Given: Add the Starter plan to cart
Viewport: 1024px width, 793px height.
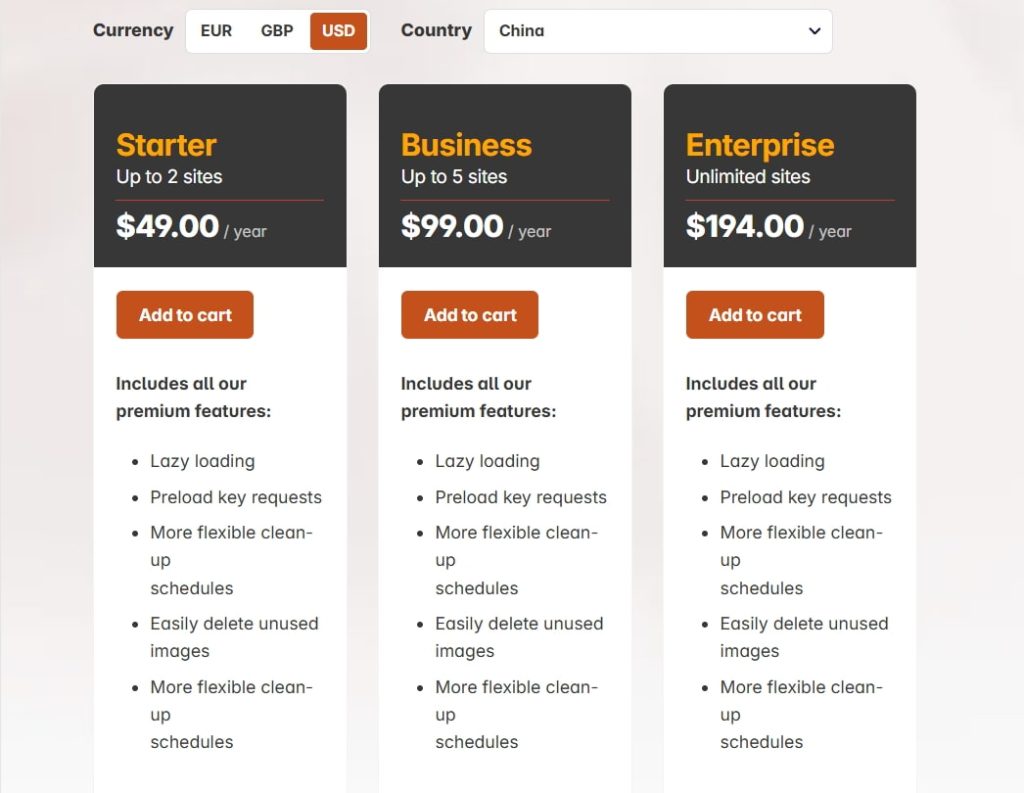Looking at the screenshot, I should click(185, 315).
